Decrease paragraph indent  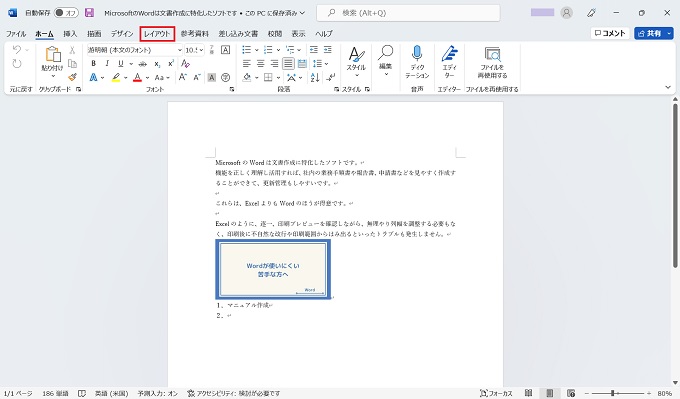[x=314, y=50]
